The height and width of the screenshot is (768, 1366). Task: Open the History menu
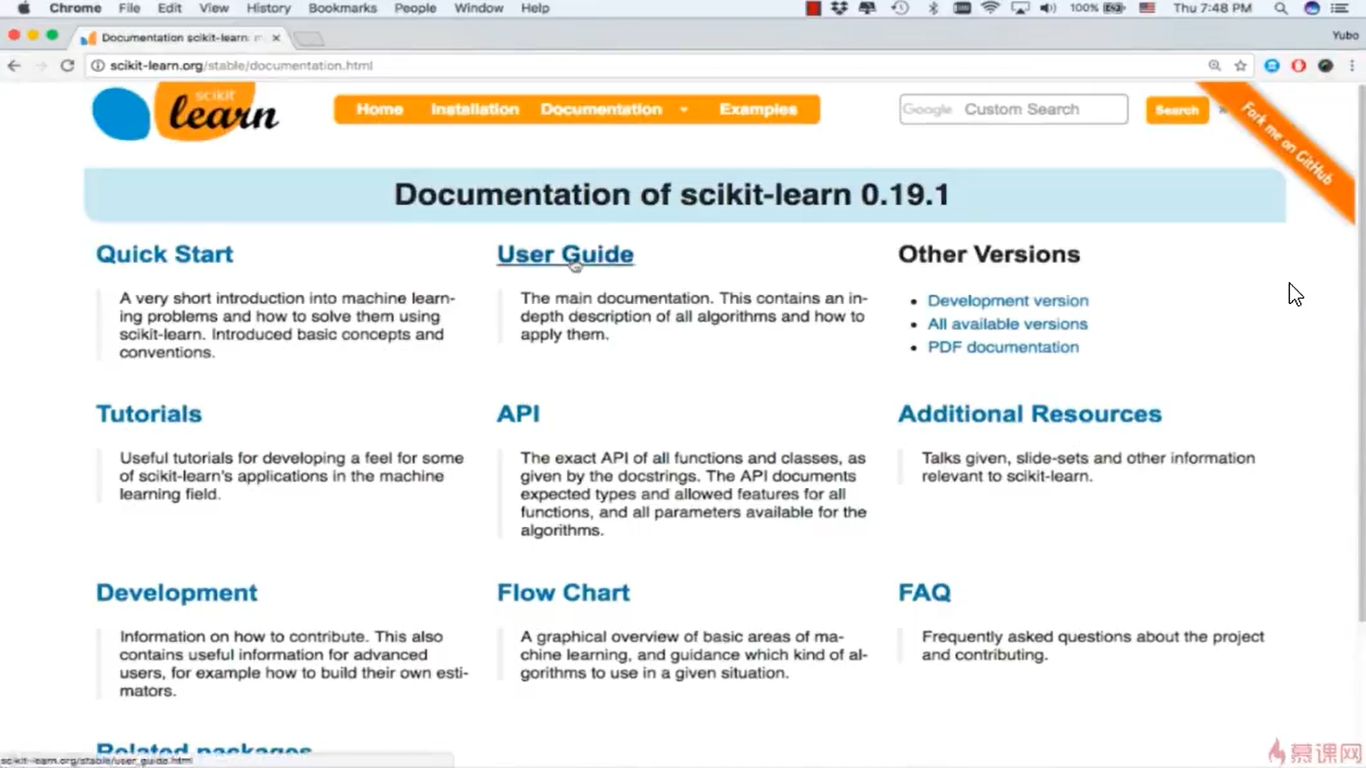tap(268, 8)
